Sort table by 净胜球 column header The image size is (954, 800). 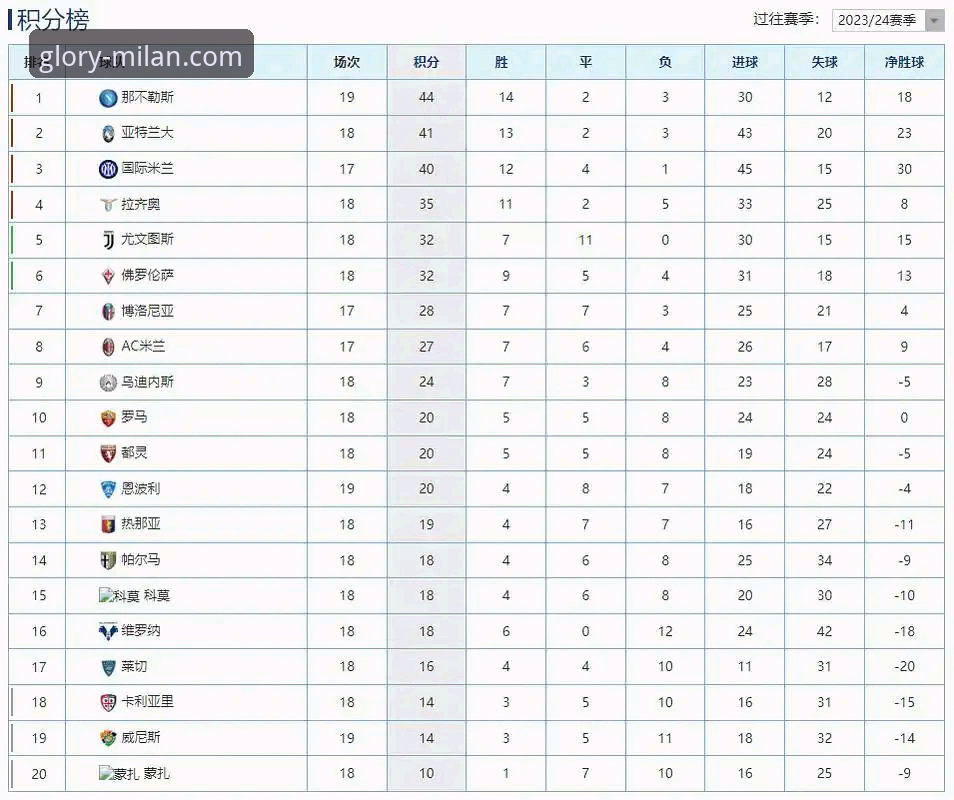pos(904,62)
